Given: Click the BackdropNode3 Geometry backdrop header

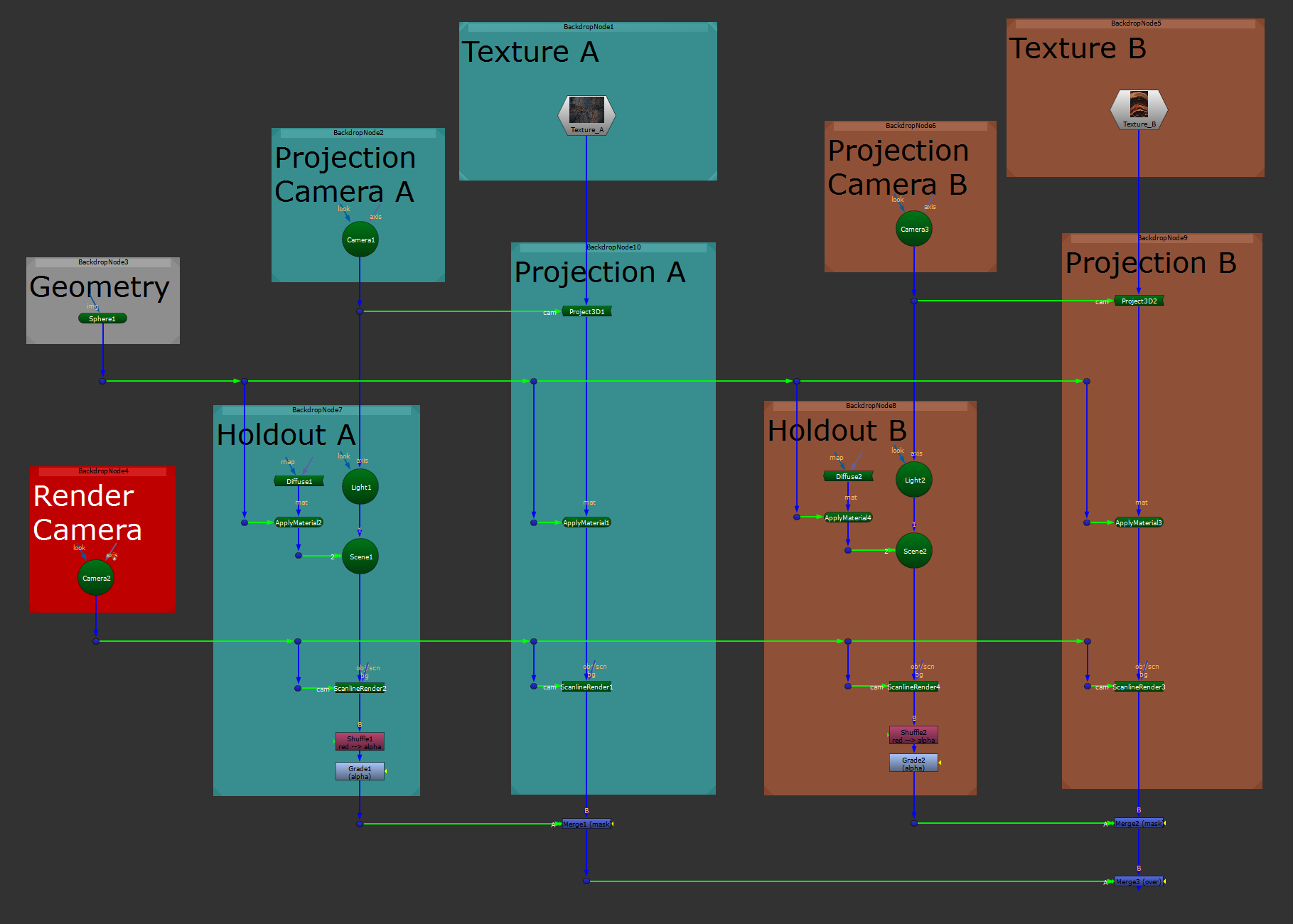Looking at the screenshot, I should 103,262.
